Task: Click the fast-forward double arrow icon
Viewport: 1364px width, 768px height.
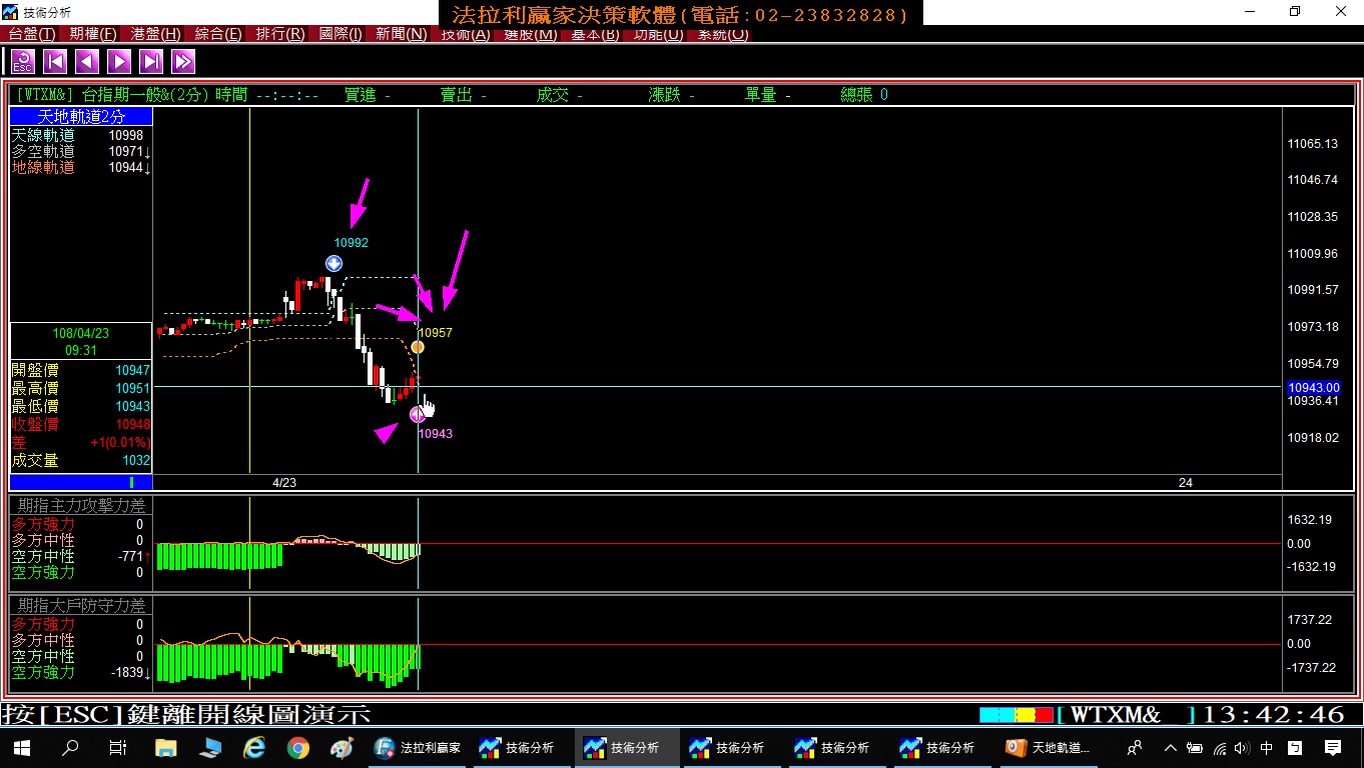Action: point(183,62)
